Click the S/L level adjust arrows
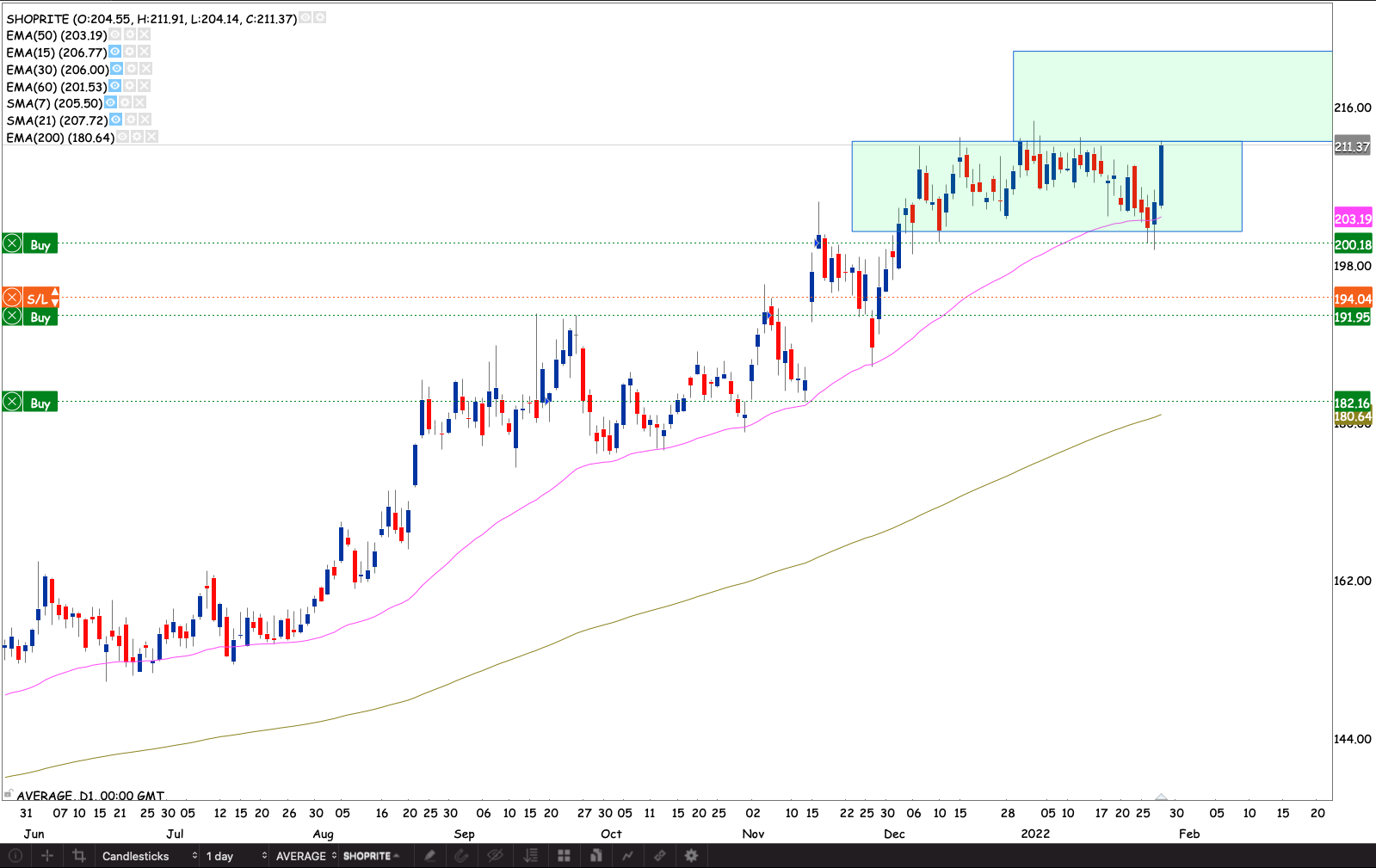 click(x=55, y=299)
